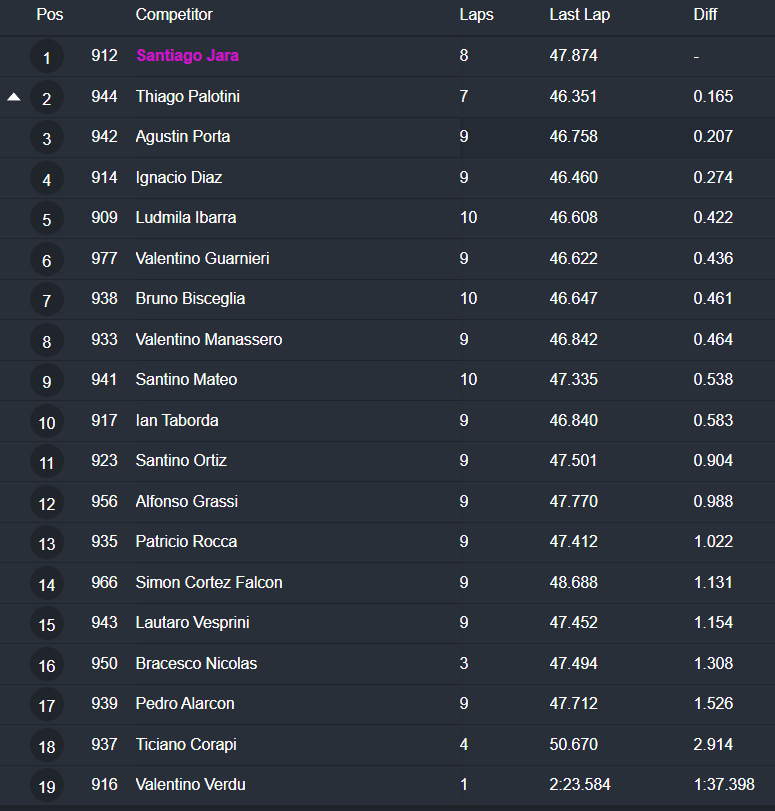The width and height of the screenshot is (775, 811).
Task: Click the position 5 circle badge
Action: click(47, 219)
